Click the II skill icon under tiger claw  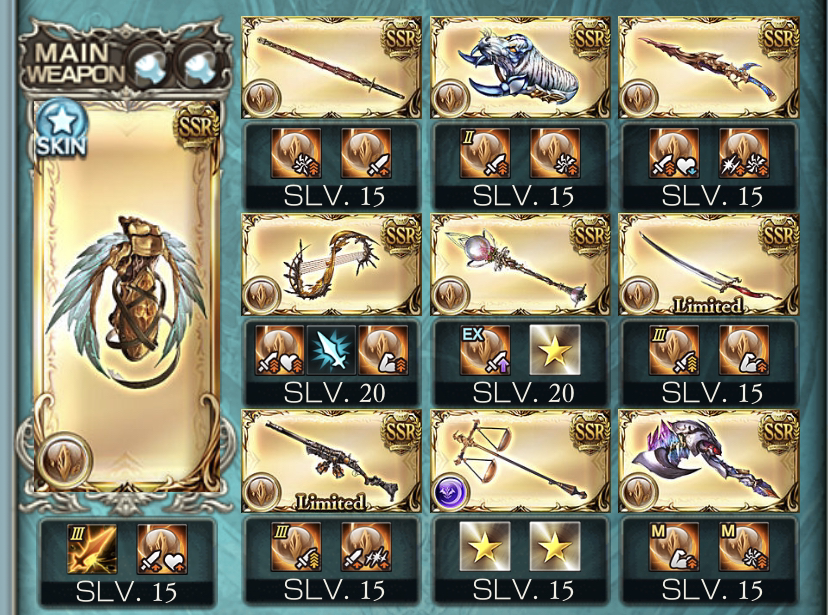[485, 153]
